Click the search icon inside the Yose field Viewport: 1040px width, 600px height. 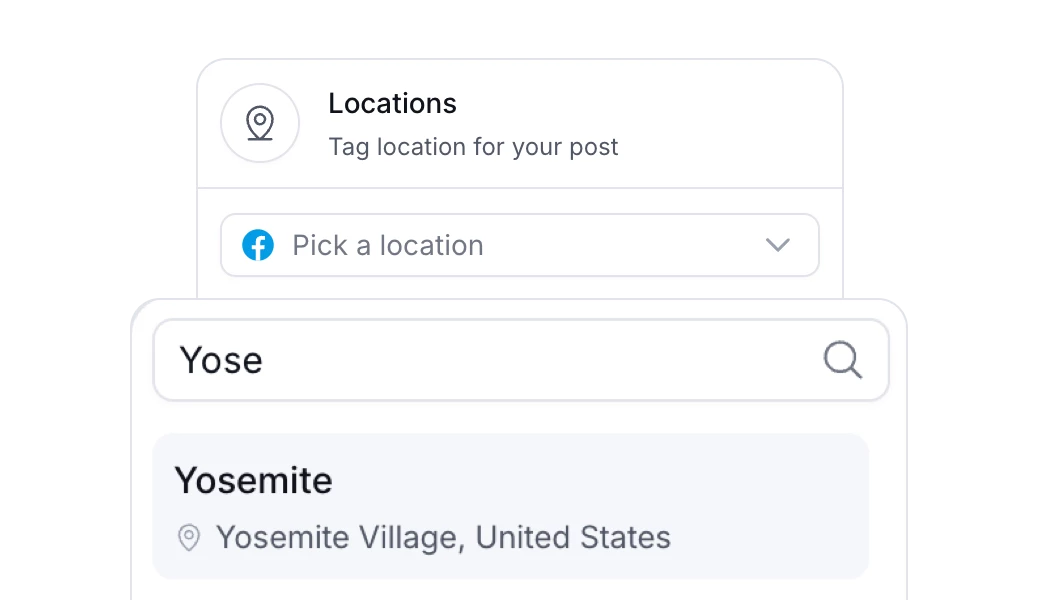842,360
